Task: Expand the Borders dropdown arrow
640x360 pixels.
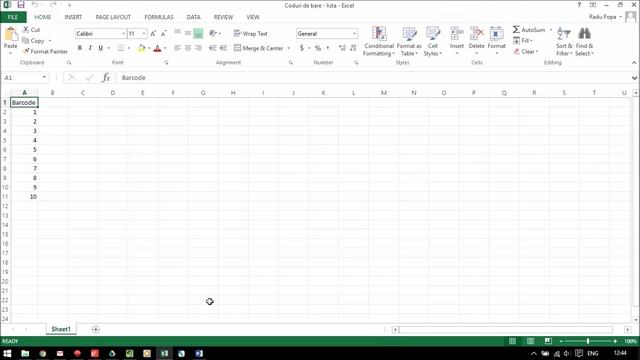Action: coord(129,48)
